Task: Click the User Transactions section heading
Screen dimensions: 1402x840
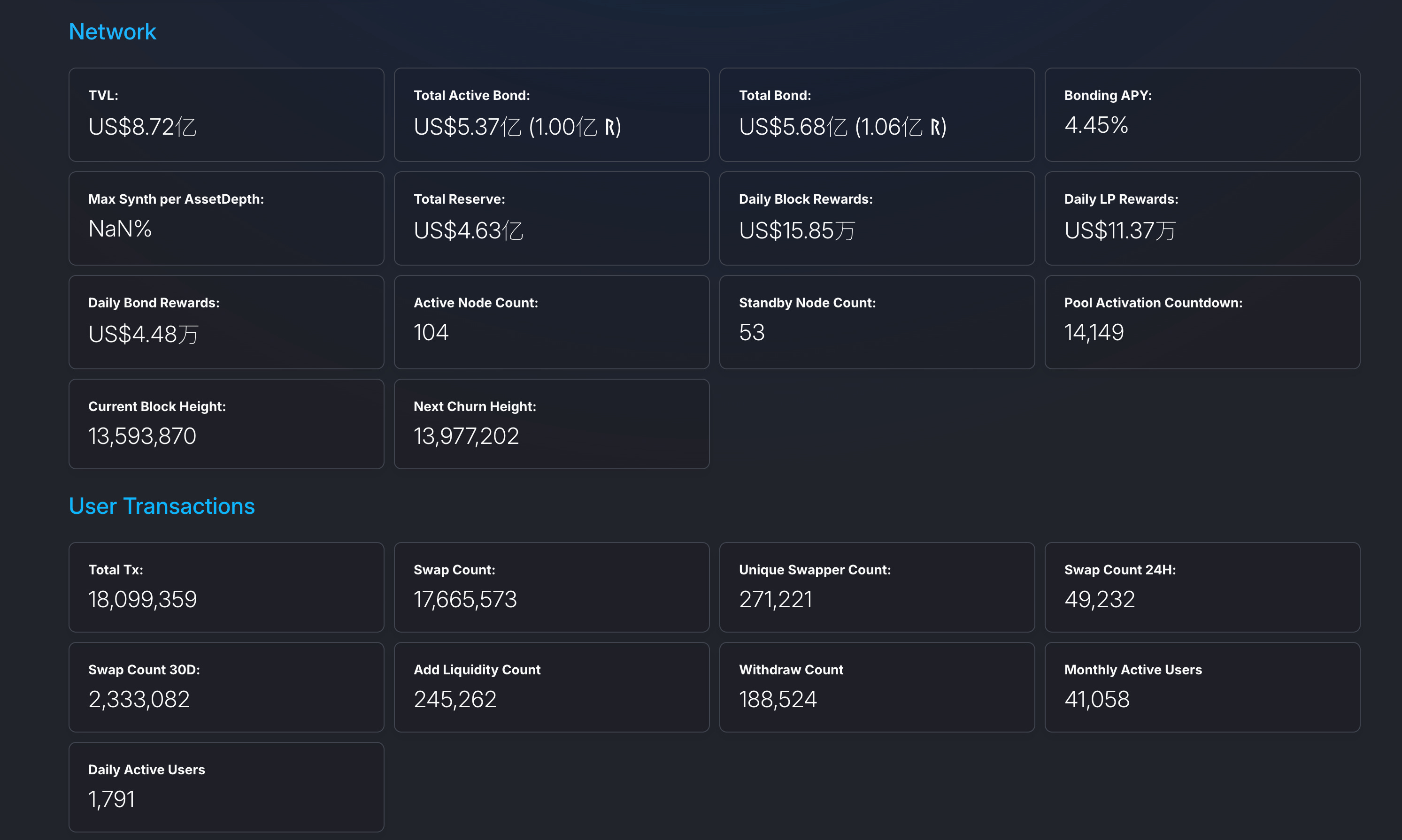Action: [x=162, y=506]
